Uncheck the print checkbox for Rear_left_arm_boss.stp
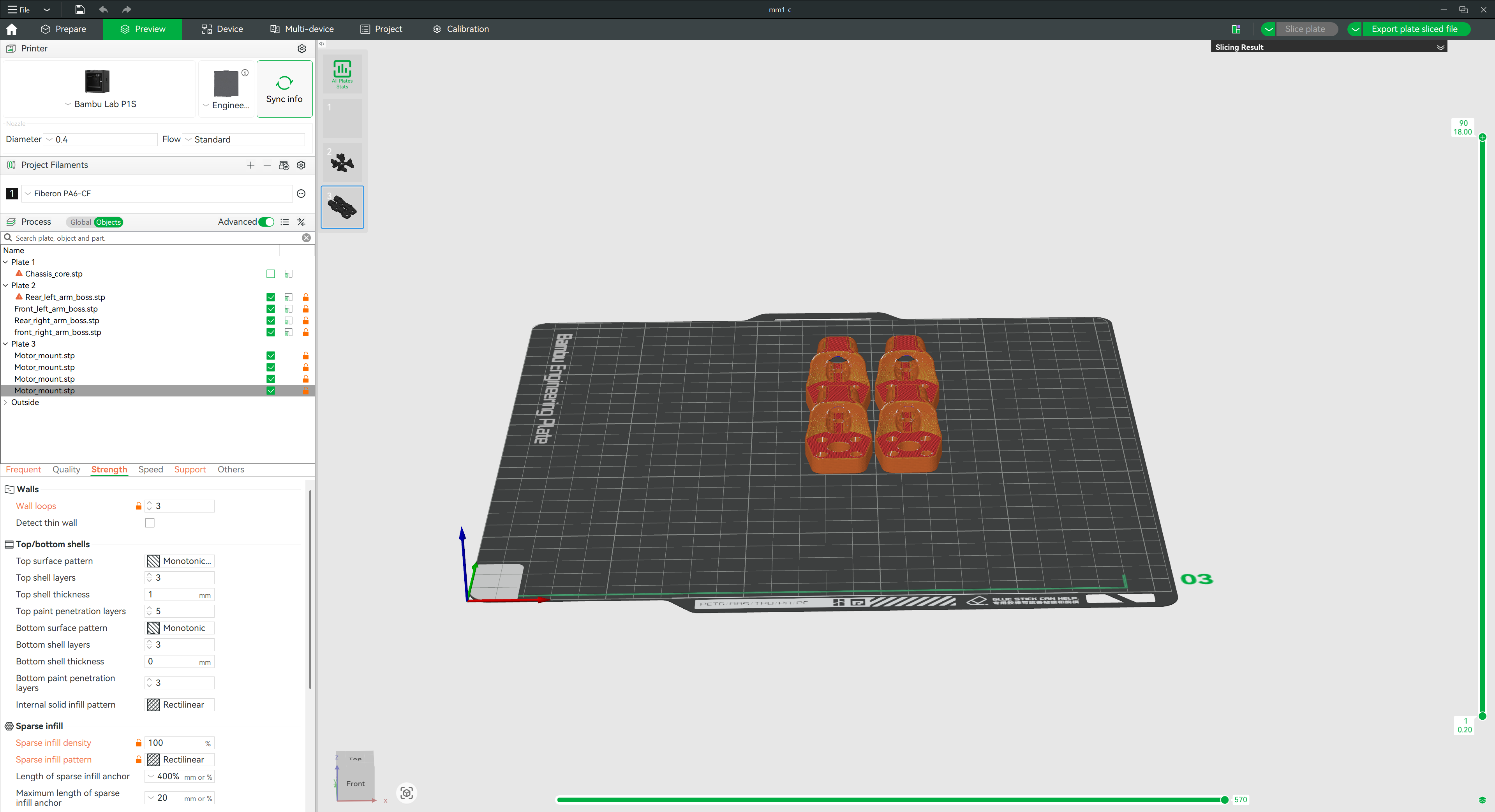Viewport: 1495px width, 812px height. tap(270, 297)
